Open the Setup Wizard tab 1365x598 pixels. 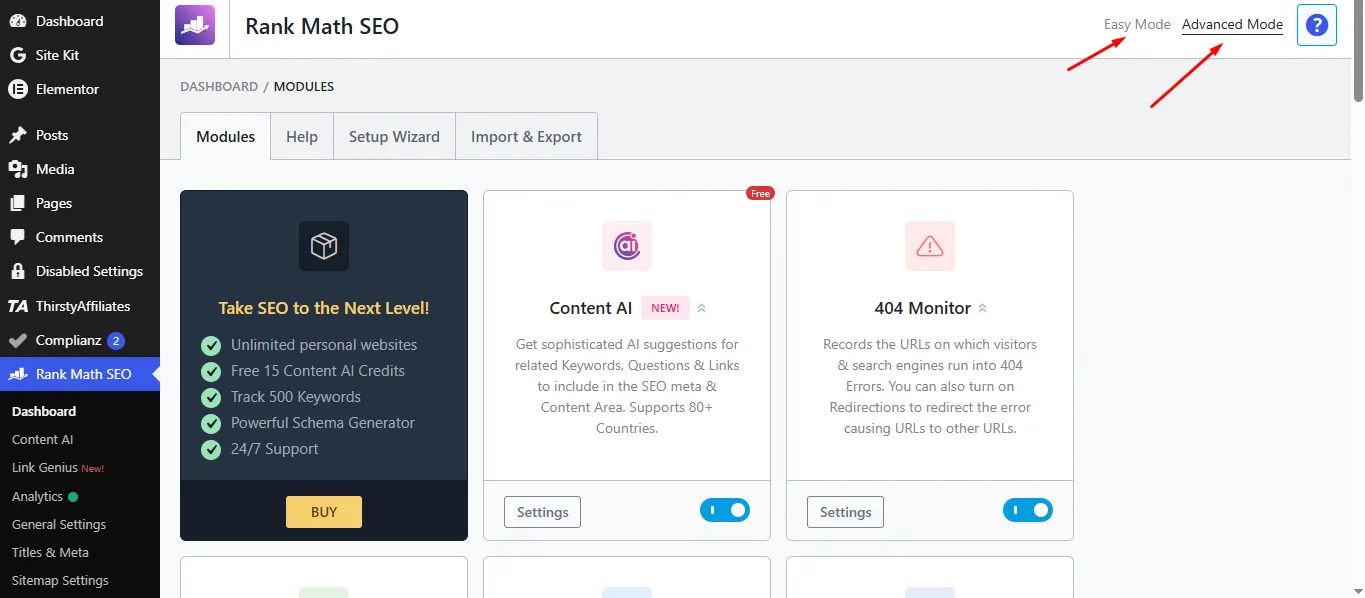pos(394,136)
